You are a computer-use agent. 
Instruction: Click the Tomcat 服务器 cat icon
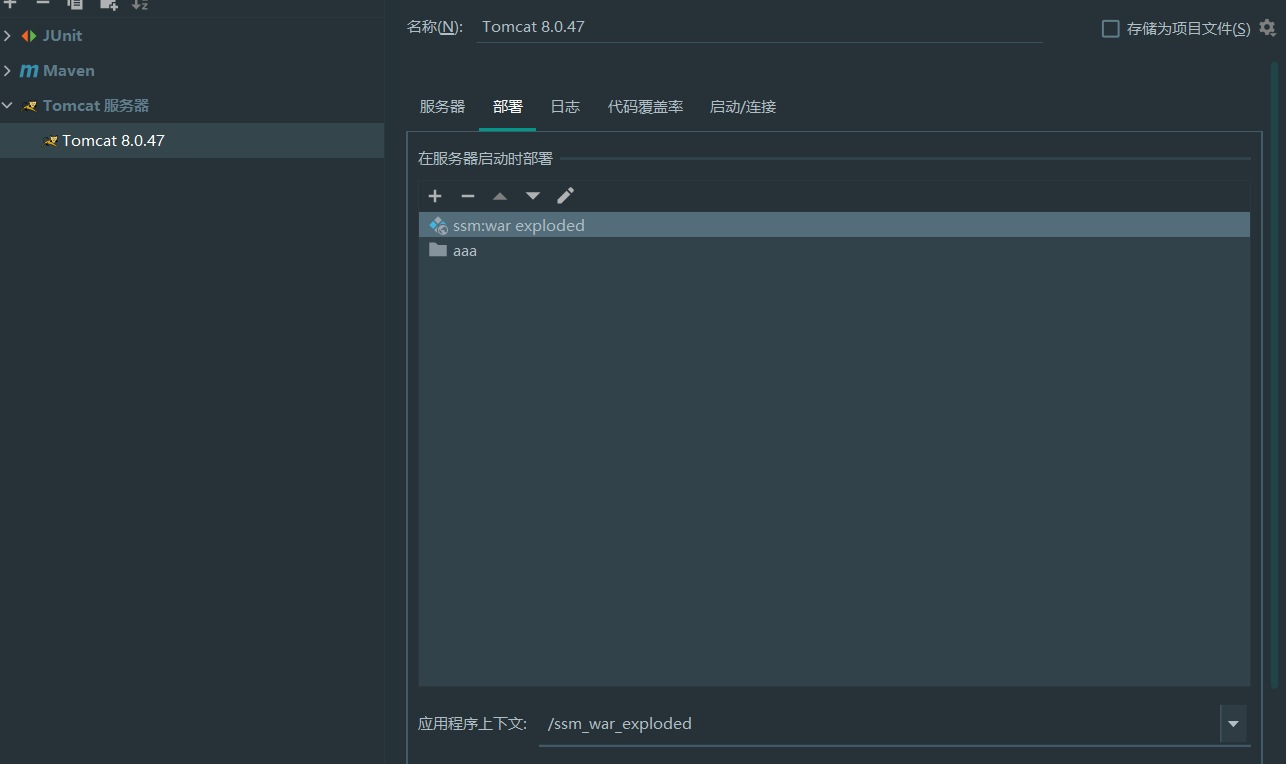pos(30,106)
